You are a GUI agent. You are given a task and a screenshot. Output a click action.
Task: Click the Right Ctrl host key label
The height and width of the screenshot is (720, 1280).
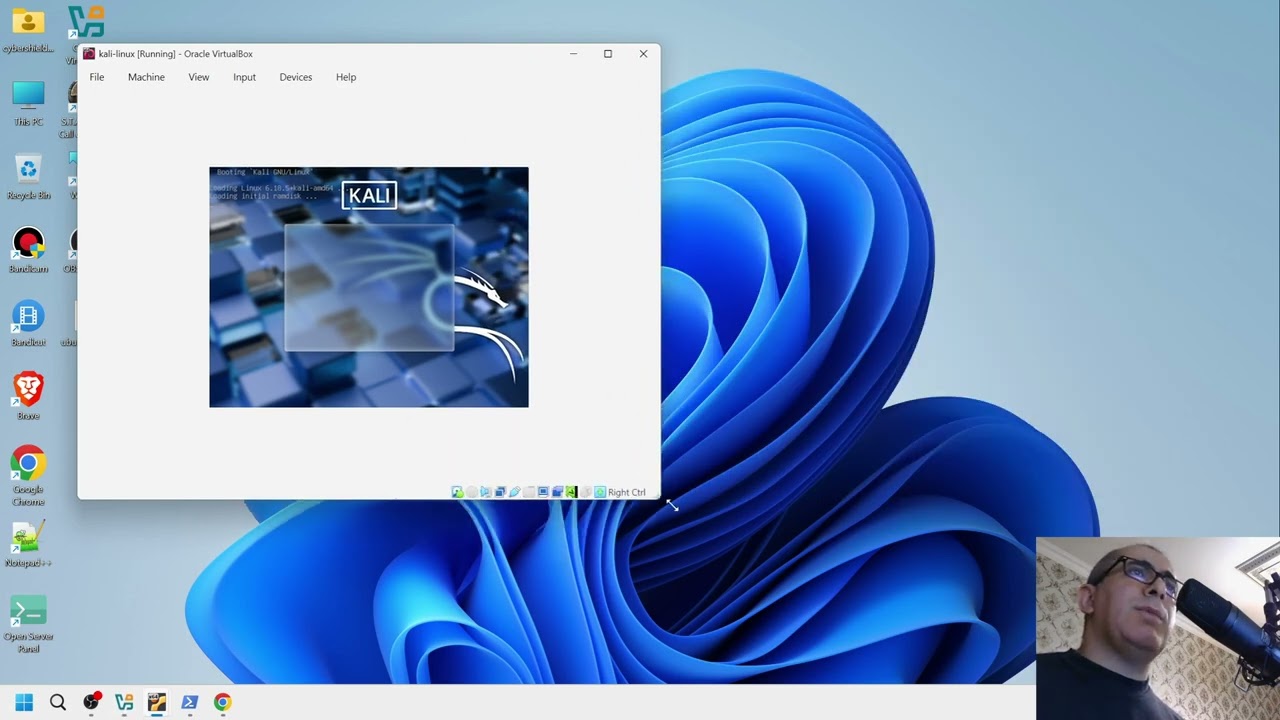pyautogui.click(x=627, y=492)
